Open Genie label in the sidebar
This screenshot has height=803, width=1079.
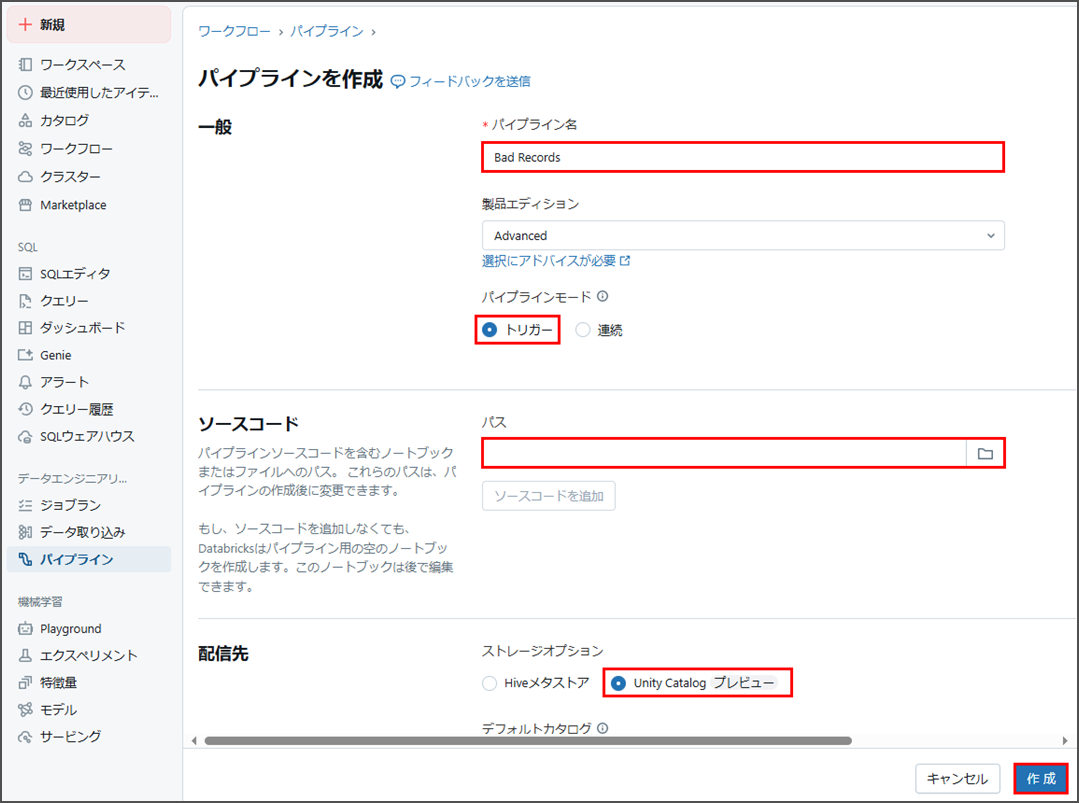pos(56,355)
